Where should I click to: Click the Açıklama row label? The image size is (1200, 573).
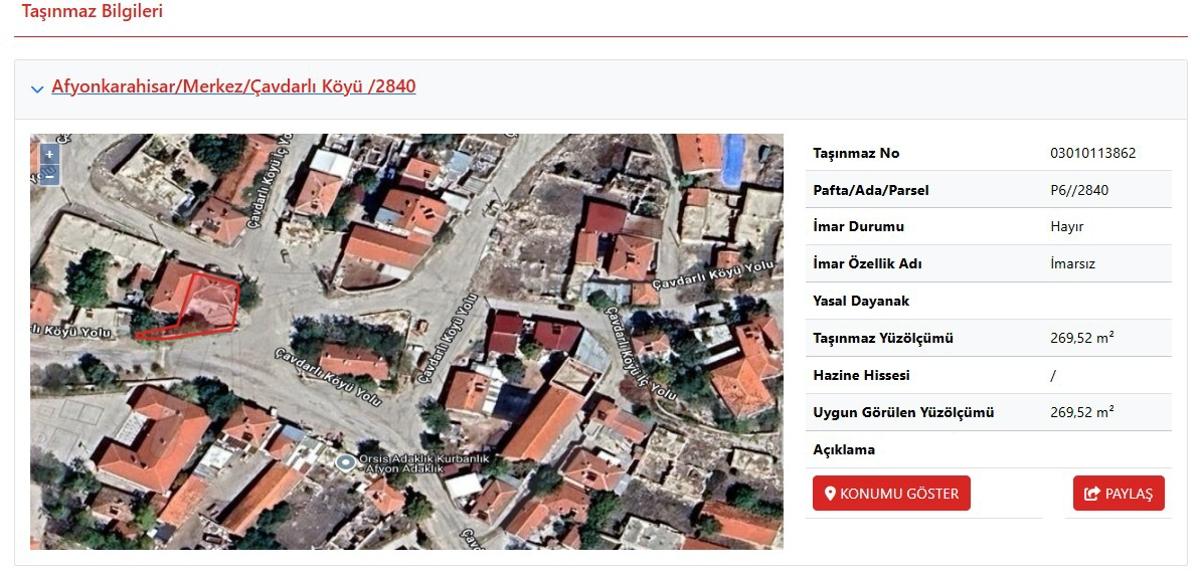click(844, 449)
